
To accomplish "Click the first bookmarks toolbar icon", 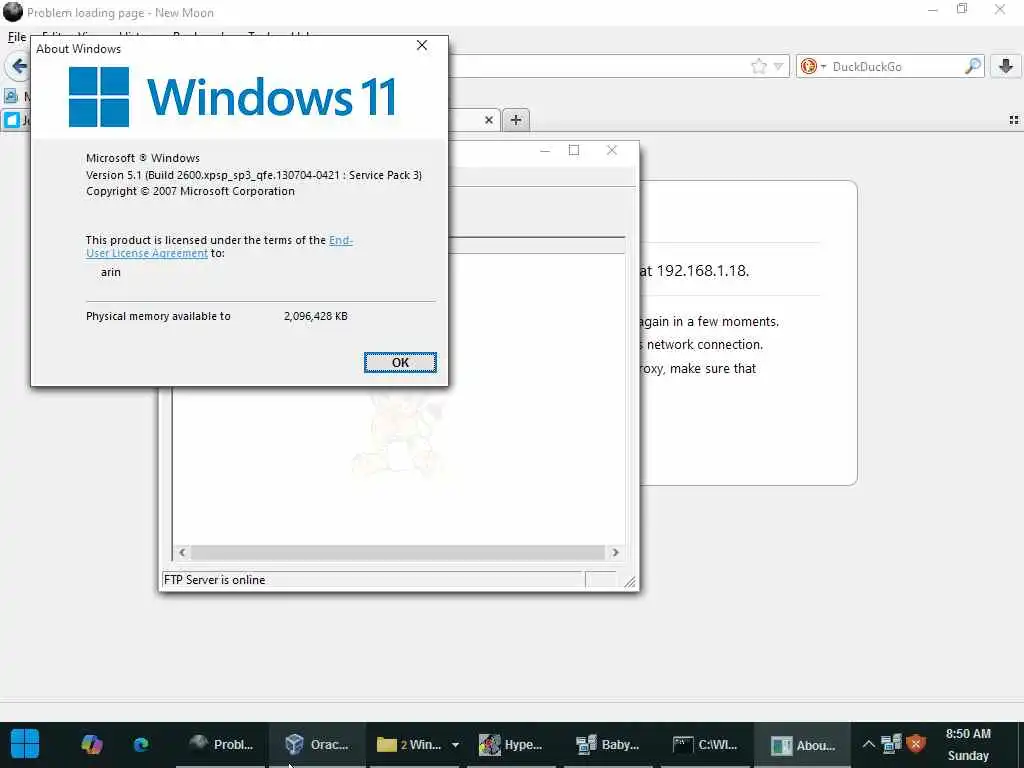I will 11,96.
